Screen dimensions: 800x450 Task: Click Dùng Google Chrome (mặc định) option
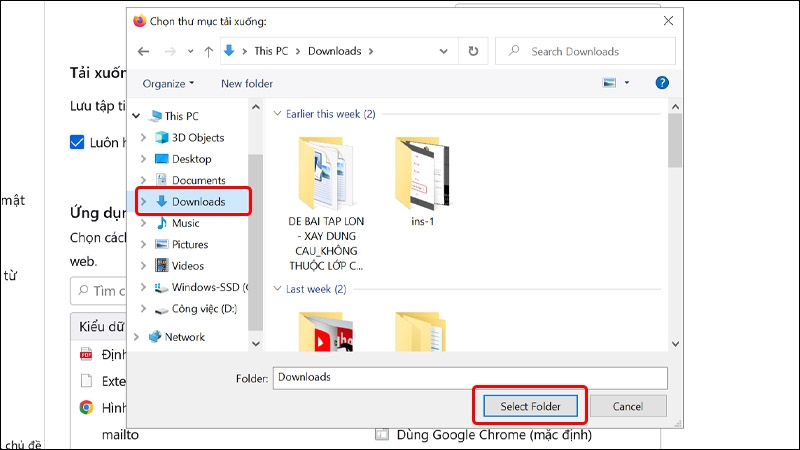(x=494, y=435)
